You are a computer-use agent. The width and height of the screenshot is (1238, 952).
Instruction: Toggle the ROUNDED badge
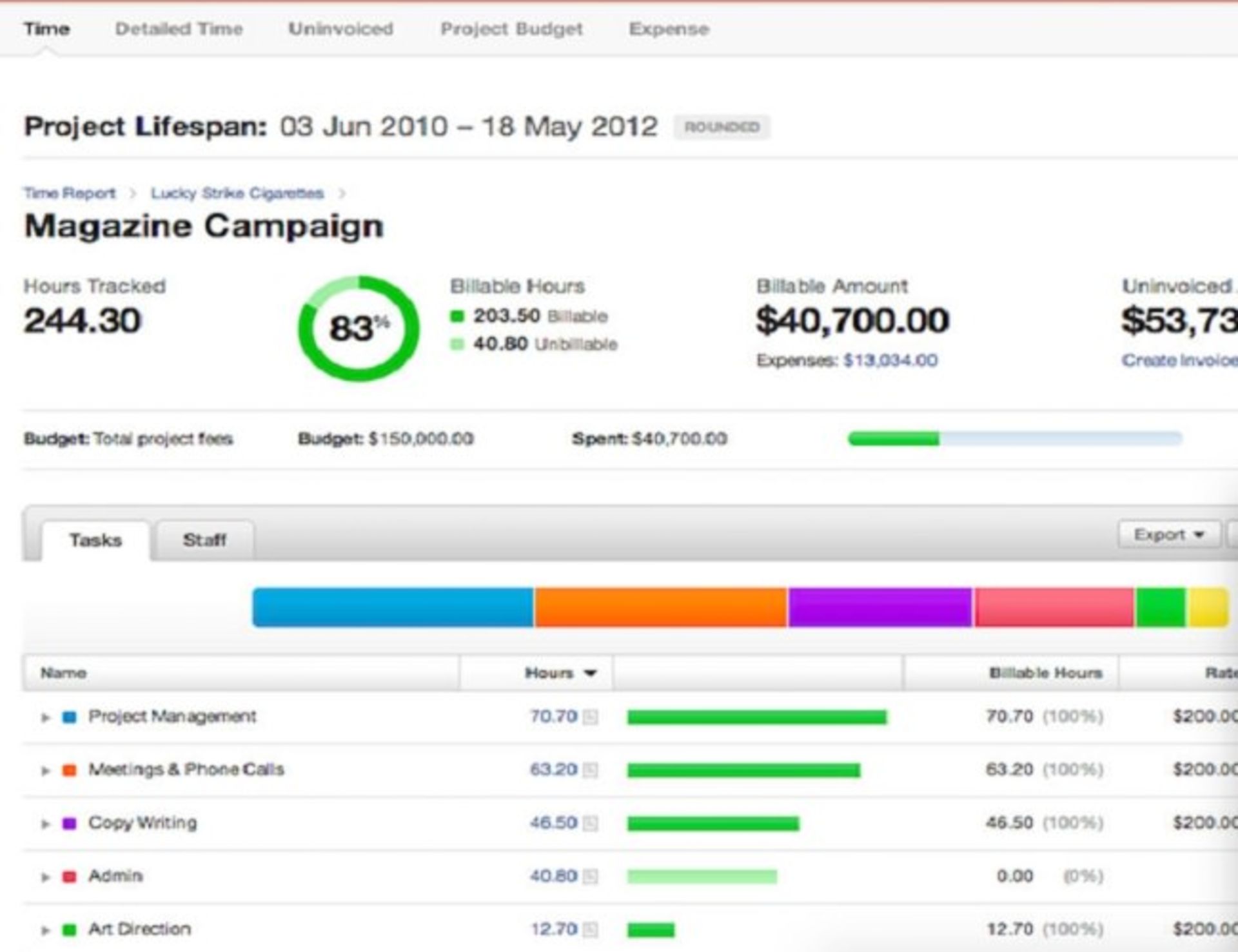coord(722,127)
